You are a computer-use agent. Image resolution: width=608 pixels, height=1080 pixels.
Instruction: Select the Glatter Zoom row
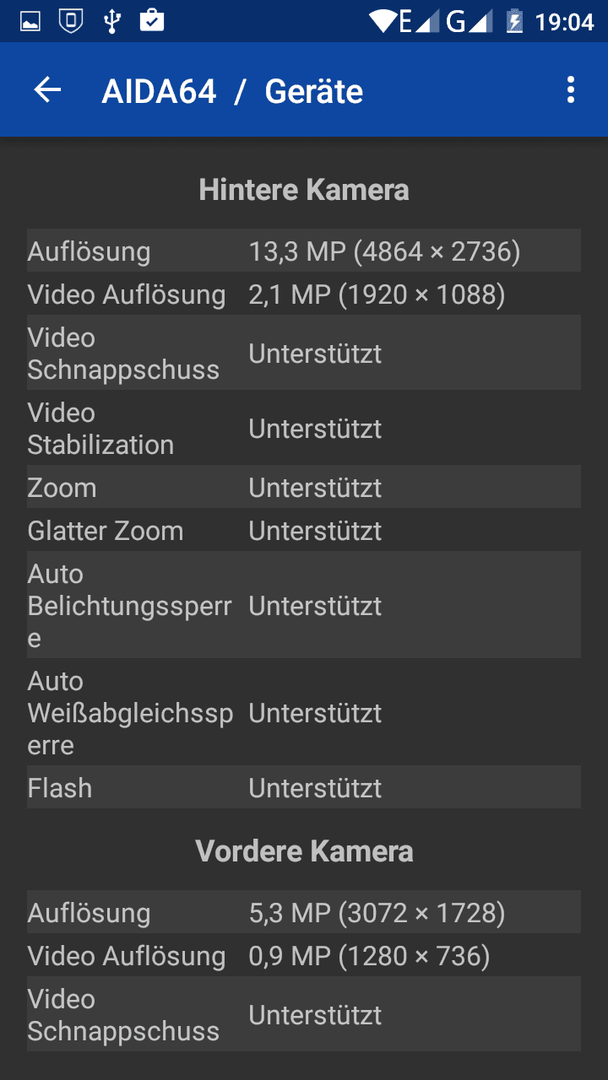(x=304, y=530)
